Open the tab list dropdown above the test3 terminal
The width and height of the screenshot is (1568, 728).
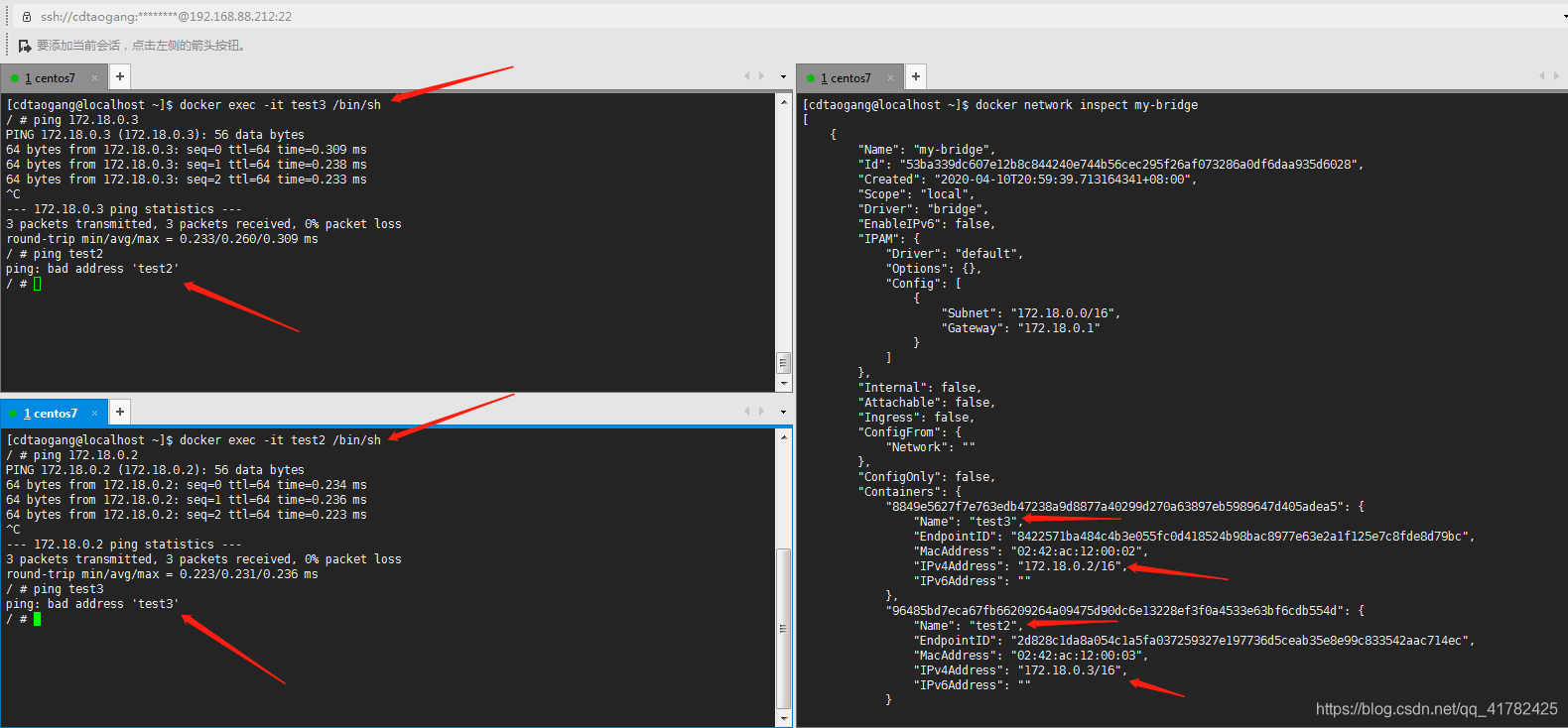pyautogui.click(x=783, y=76)
